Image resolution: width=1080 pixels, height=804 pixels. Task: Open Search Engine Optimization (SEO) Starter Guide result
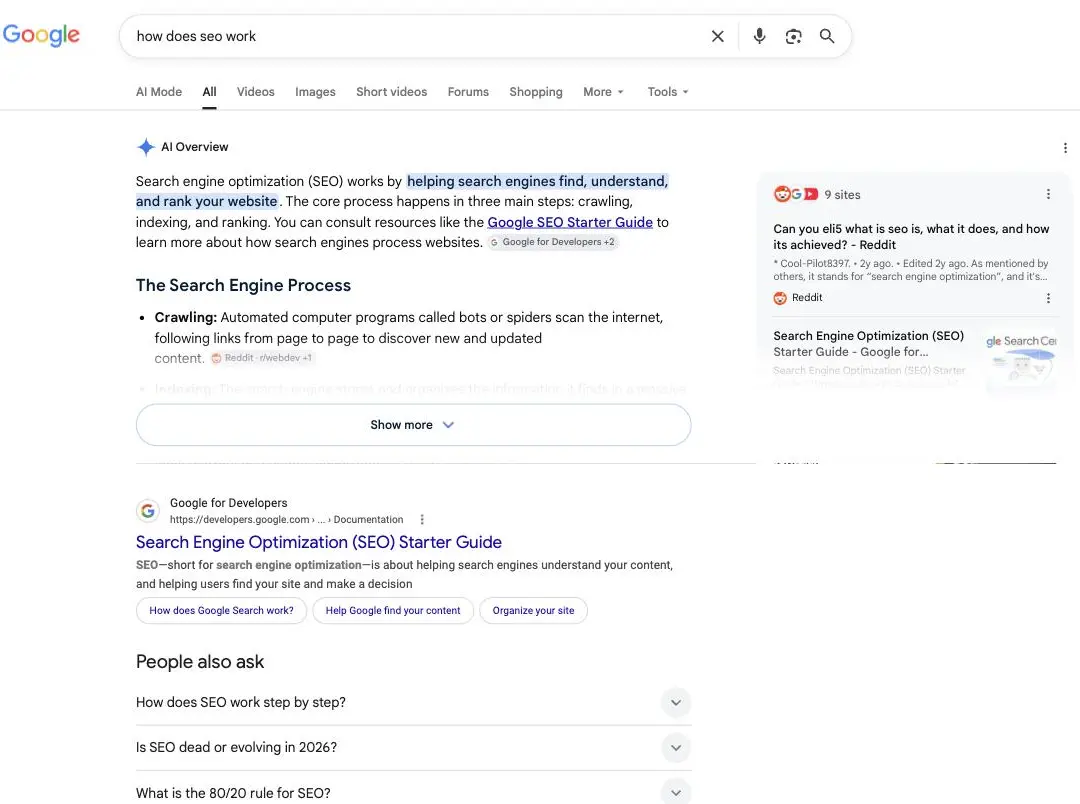[x=318, y=542]
